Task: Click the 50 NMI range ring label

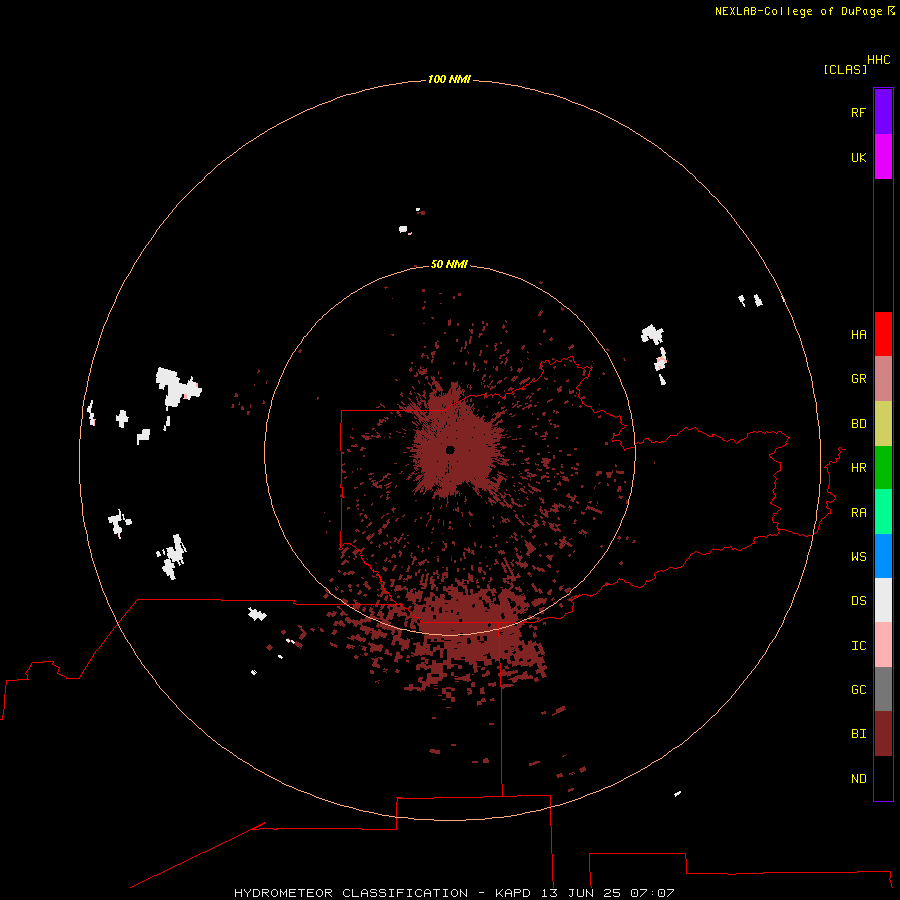Action: pyautogui.click(x=449, y=264)
